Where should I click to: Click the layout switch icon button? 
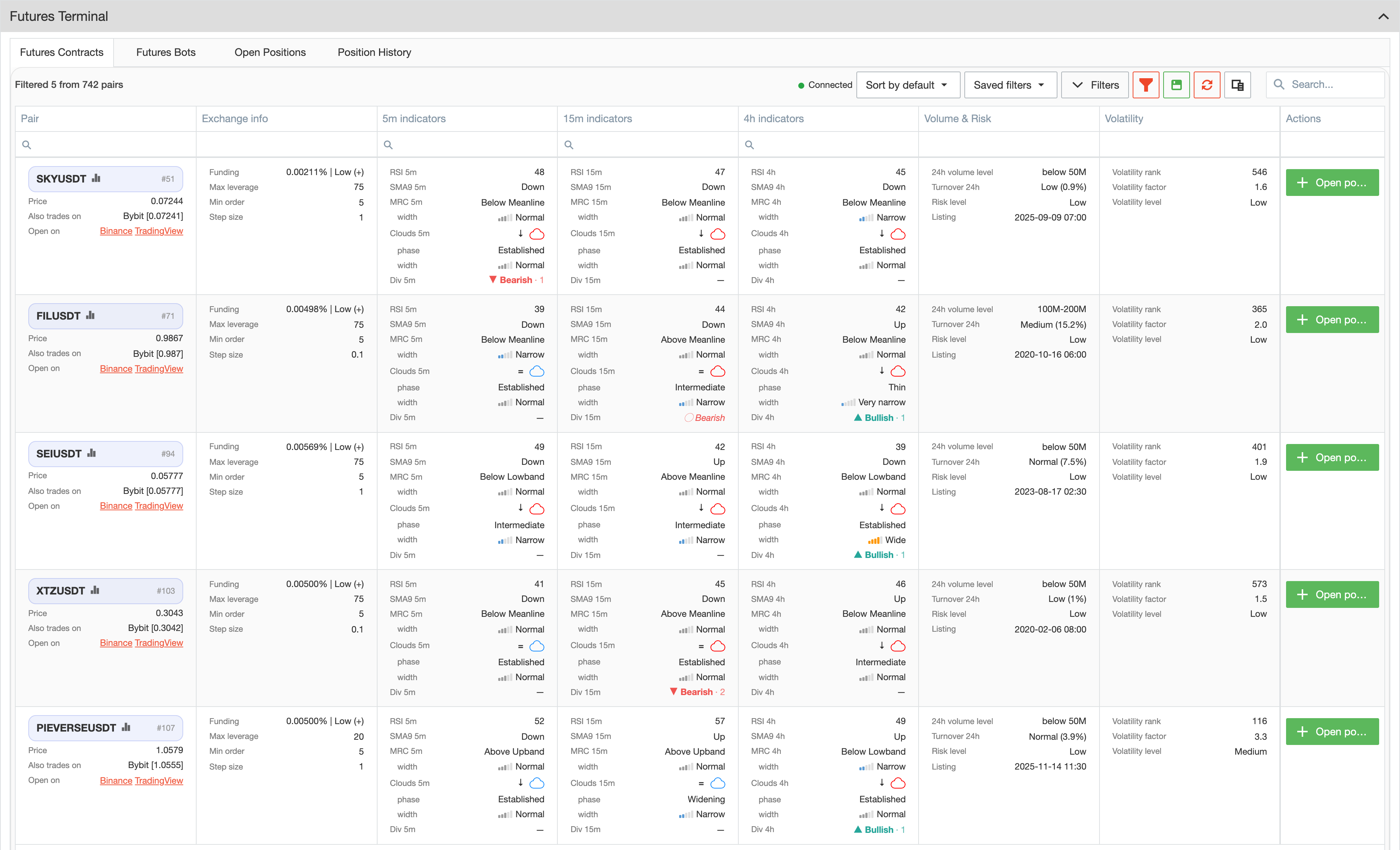[1237, 85]
